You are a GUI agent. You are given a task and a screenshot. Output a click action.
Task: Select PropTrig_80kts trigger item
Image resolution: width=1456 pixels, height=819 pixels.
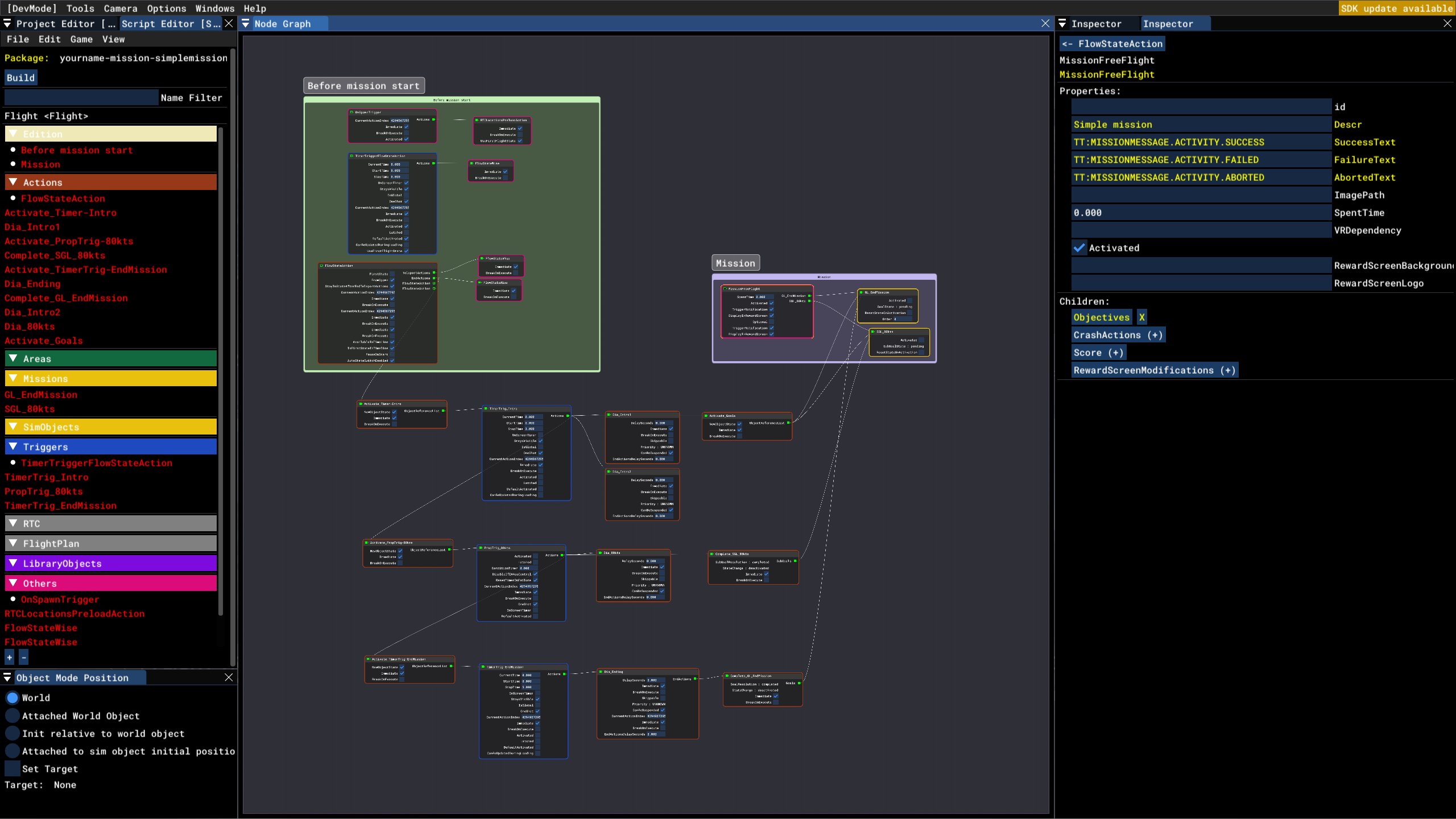44,491
